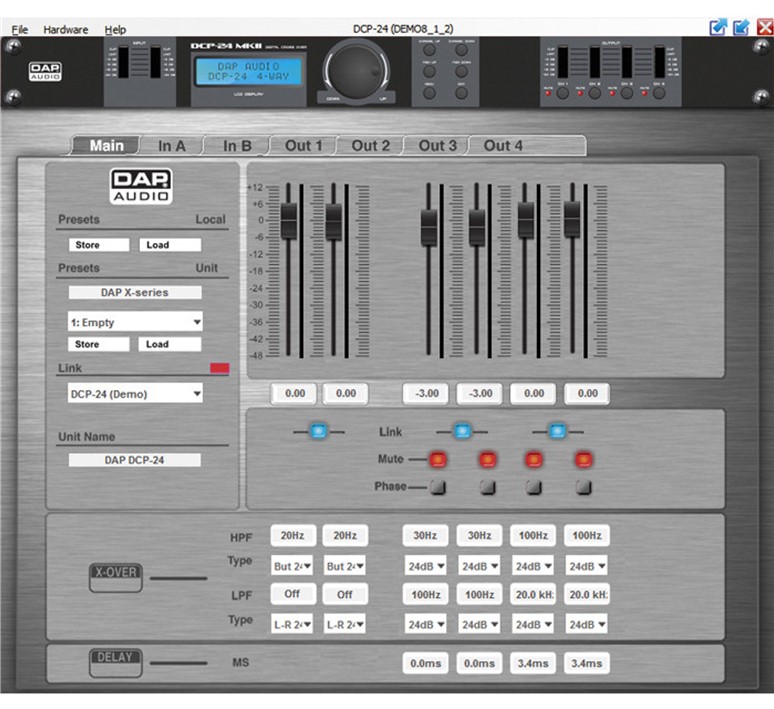Click the Out 4 gain fader
774x709 pixels.
pos(572,219)
